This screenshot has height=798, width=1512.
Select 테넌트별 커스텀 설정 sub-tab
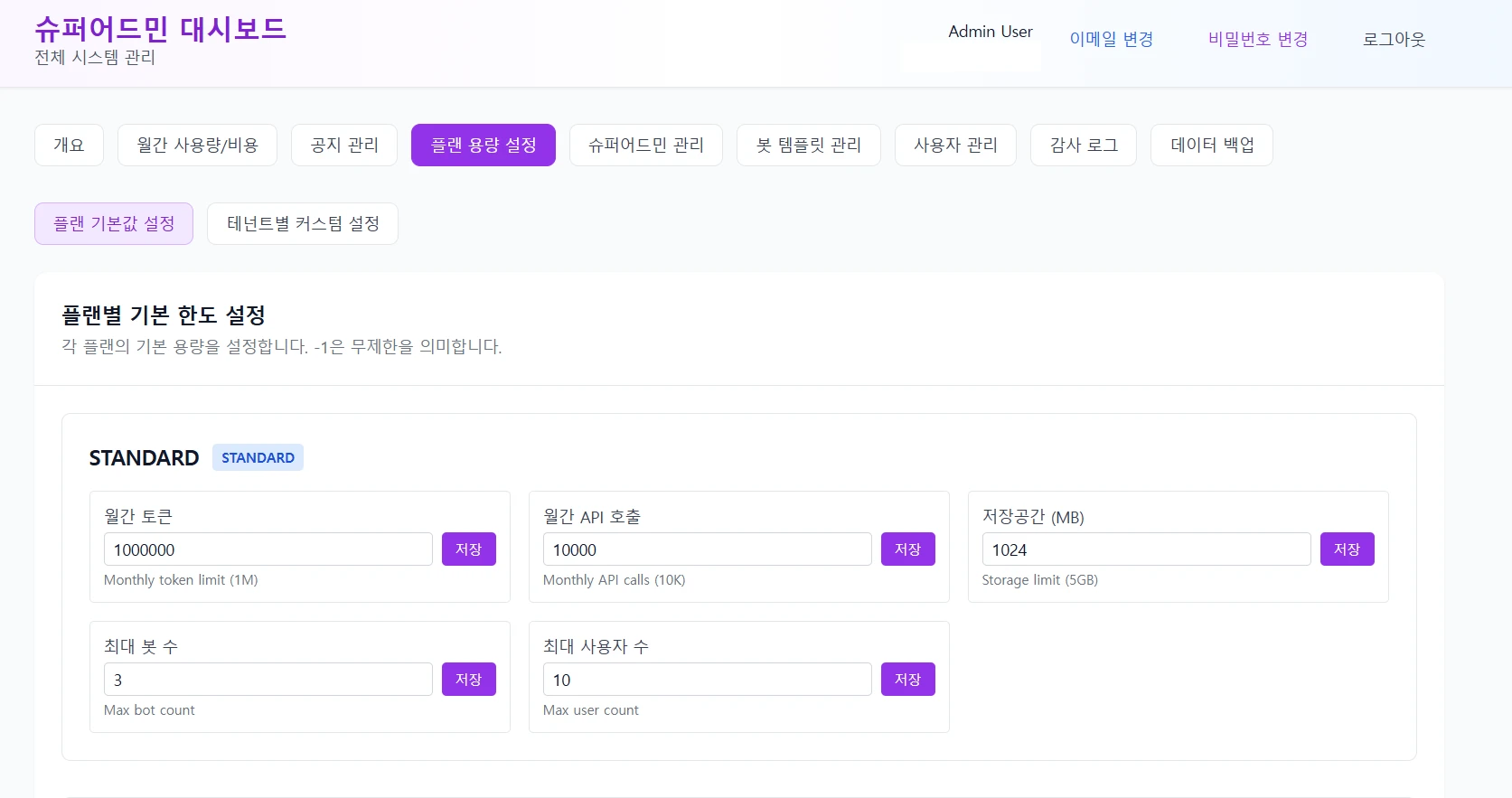point(302,223)
